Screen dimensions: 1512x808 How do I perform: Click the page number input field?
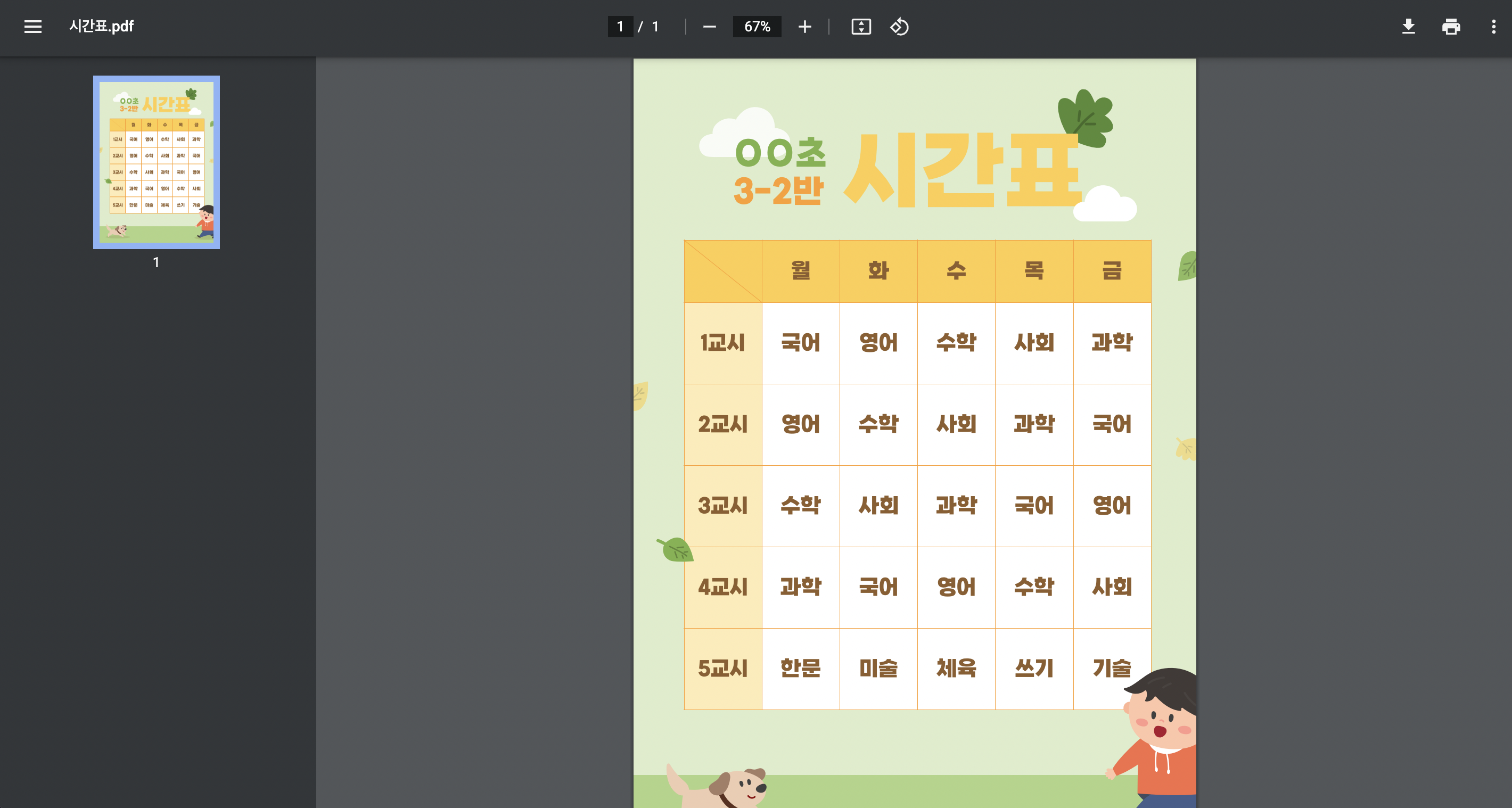620,27
